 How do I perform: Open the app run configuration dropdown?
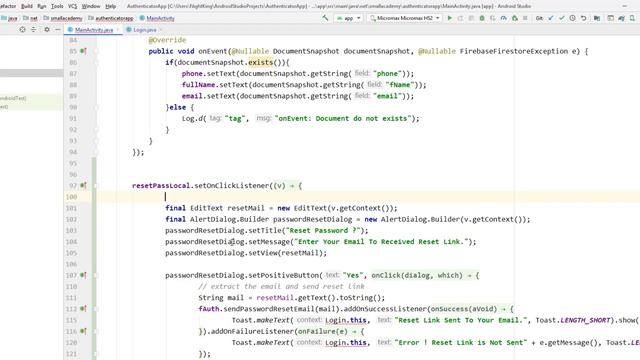348,18
